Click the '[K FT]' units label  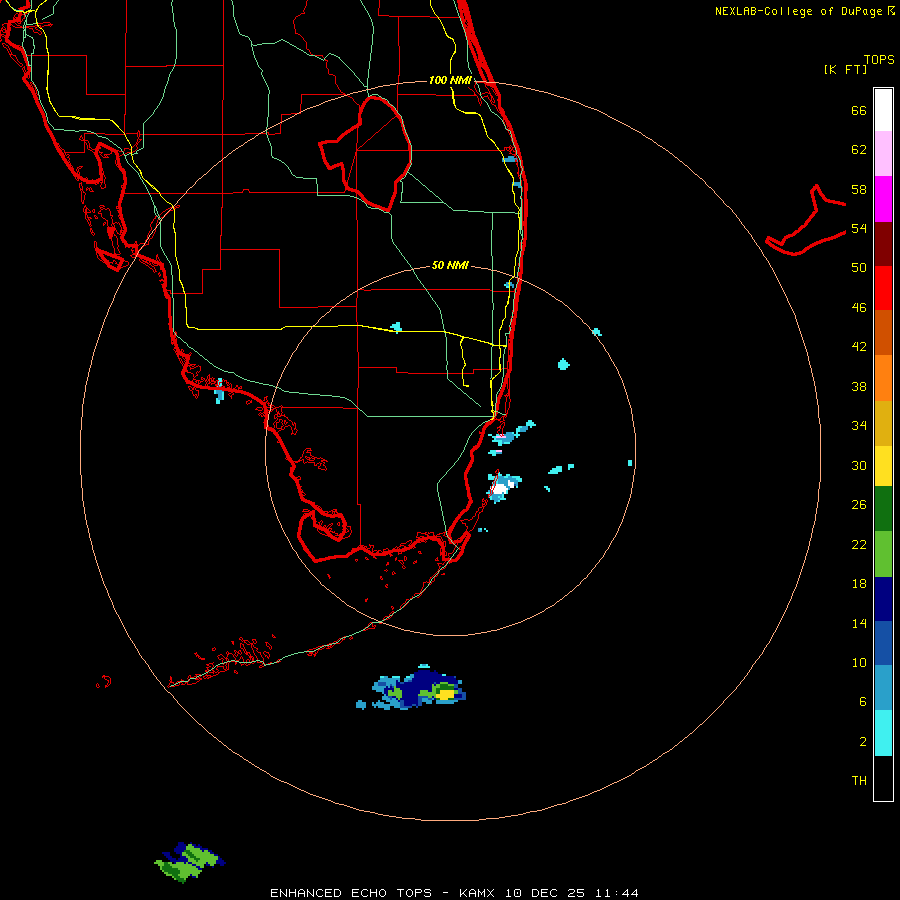pos(845,69)
